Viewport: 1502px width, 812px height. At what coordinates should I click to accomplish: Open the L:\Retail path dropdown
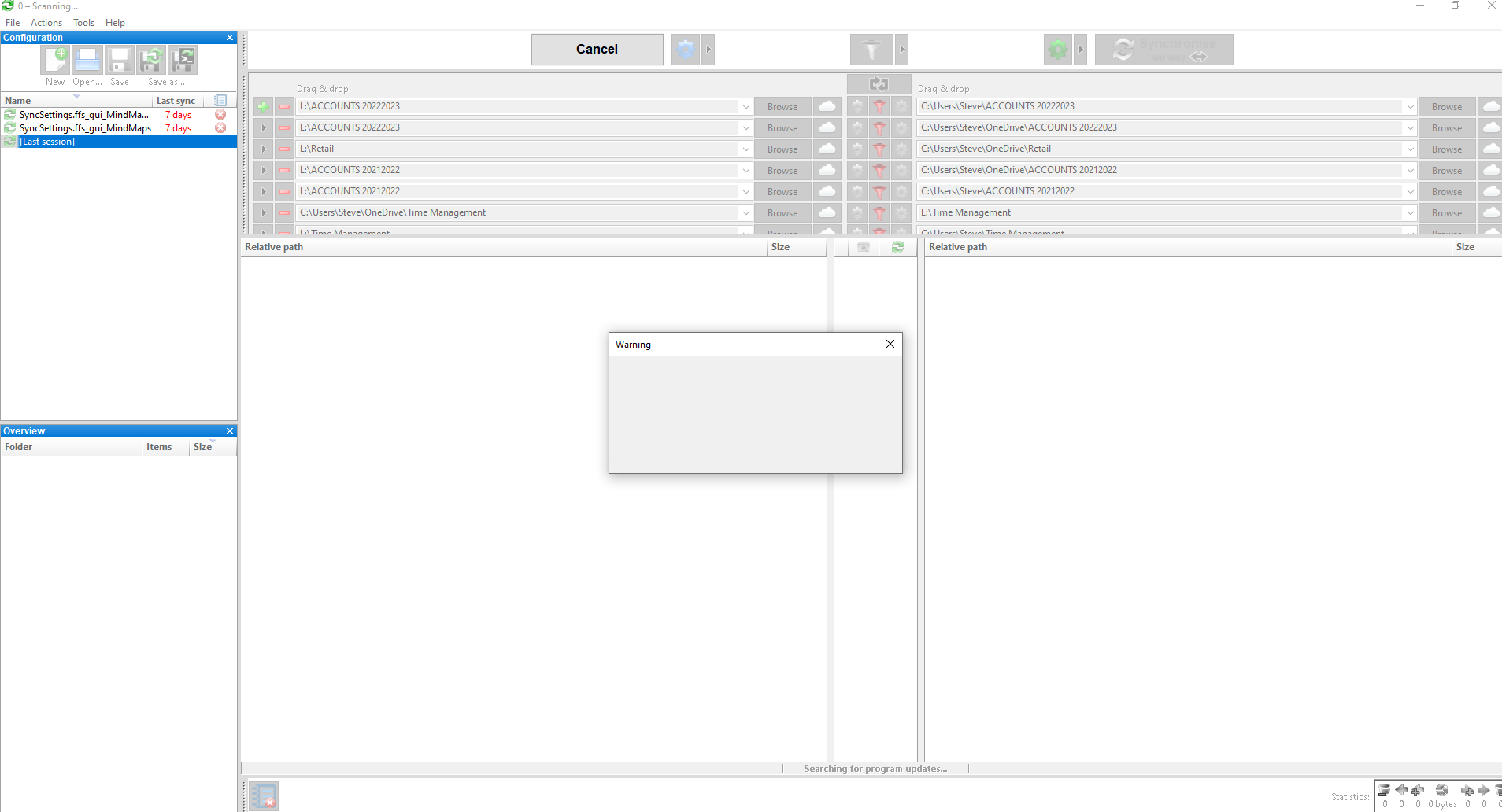click(745, 149)
